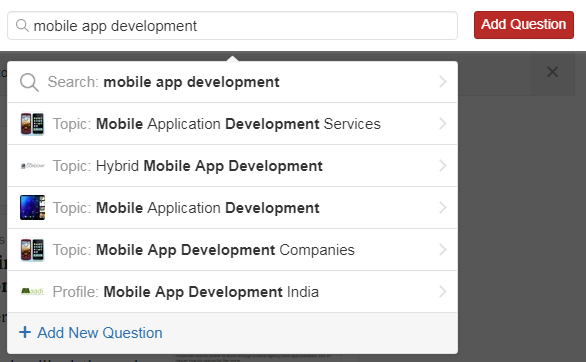Viewport: 586px width, 362px height.
Task: Click the magnifier icon beside Search suggestion
Action: tap(30, 82)
